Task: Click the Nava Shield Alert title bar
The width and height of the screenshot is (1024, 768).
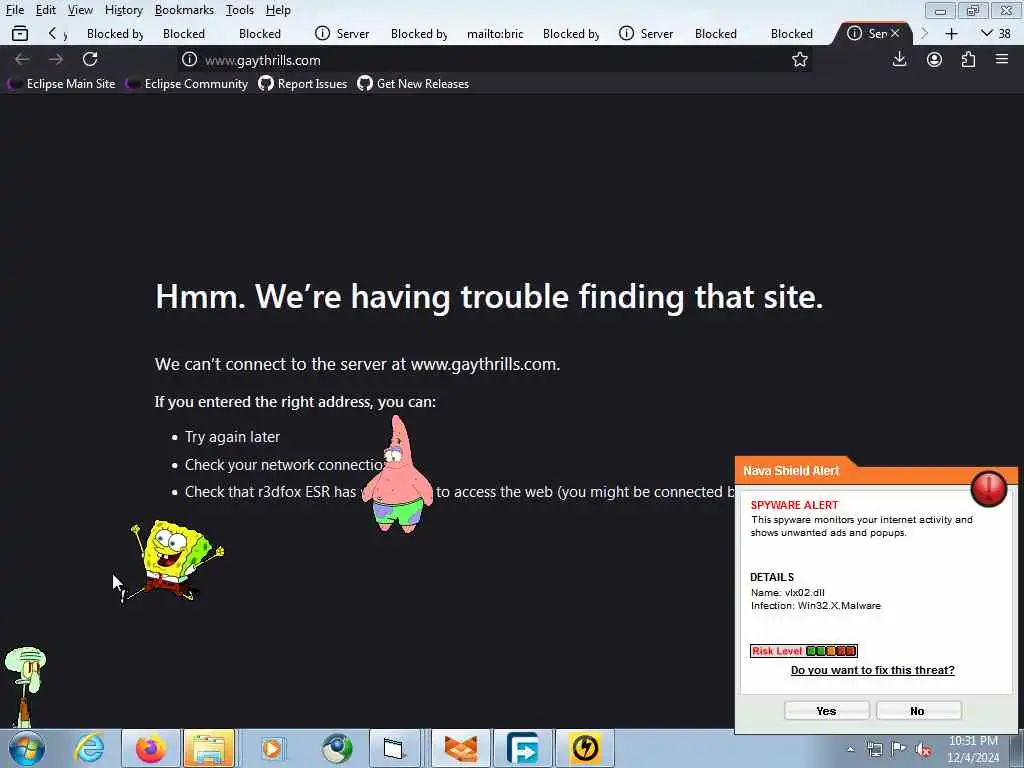Action: point(793,471)
